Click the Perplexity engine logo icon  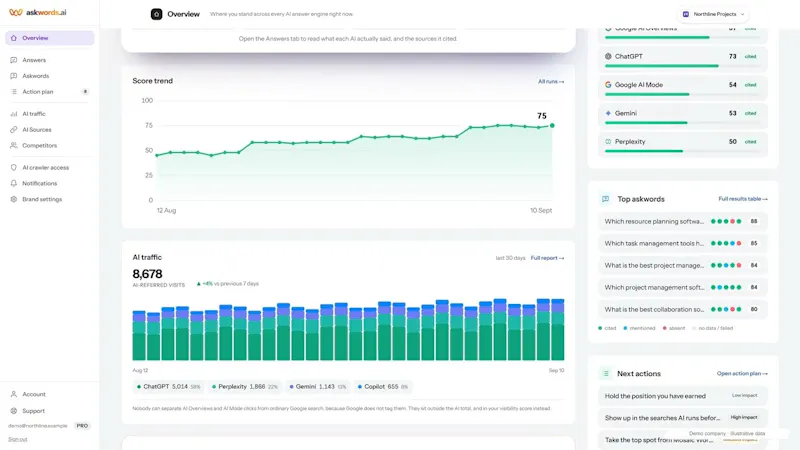(608, 142)
